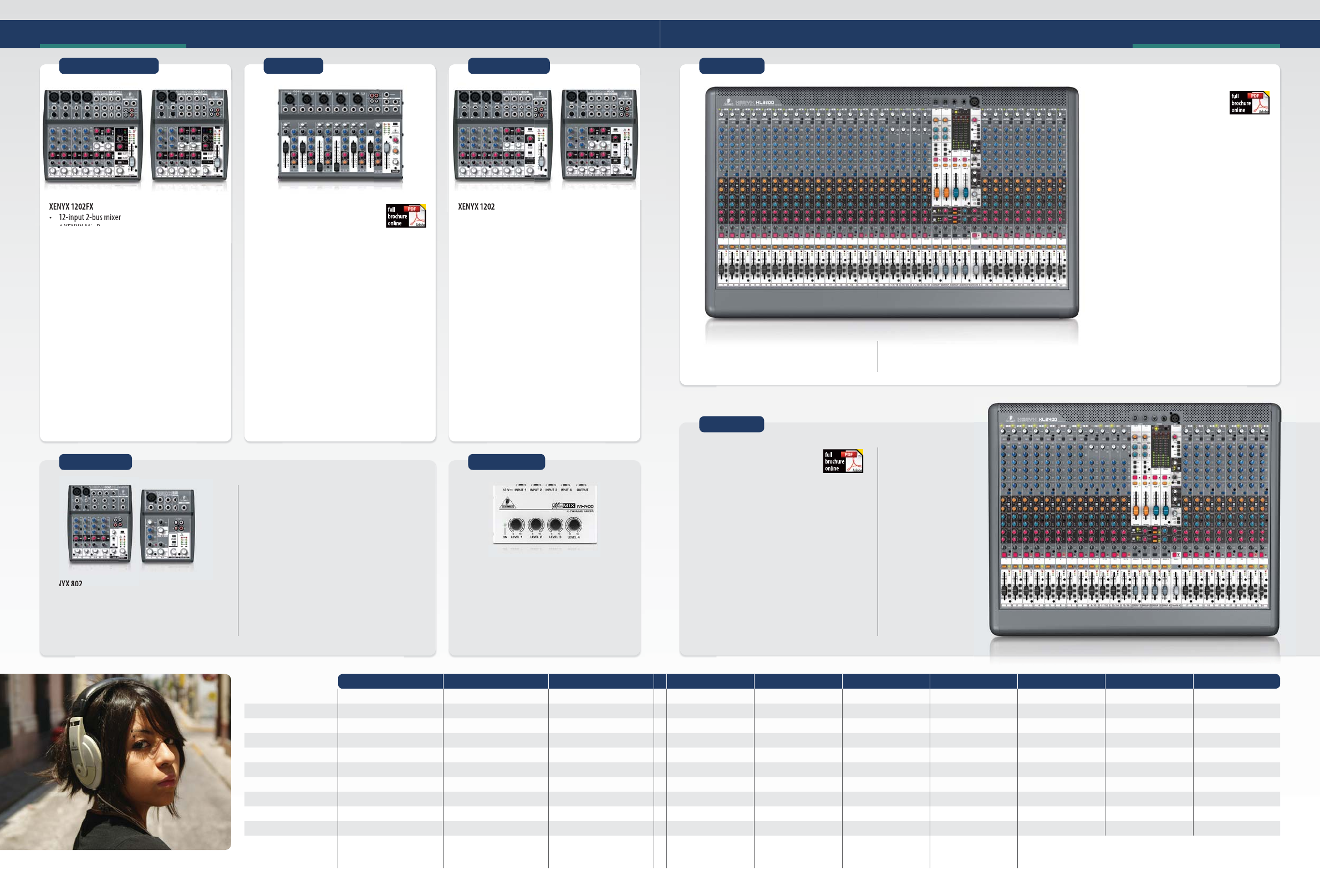Click the LEVEL 1 knob on MX400
Screen dimensions: 1320x896
[516, 525]
